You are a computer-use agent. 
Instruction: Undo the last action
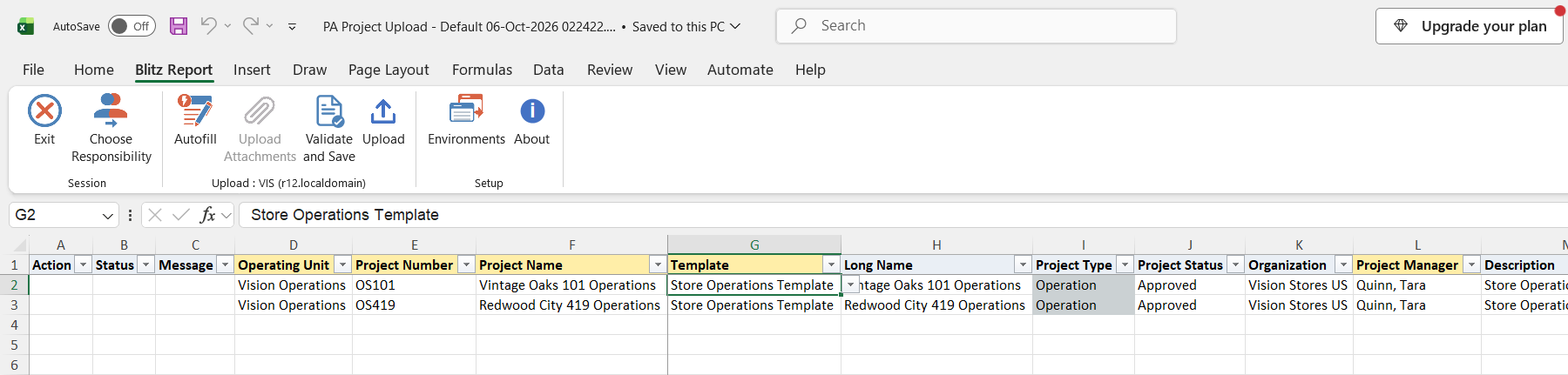pos(208,26)
